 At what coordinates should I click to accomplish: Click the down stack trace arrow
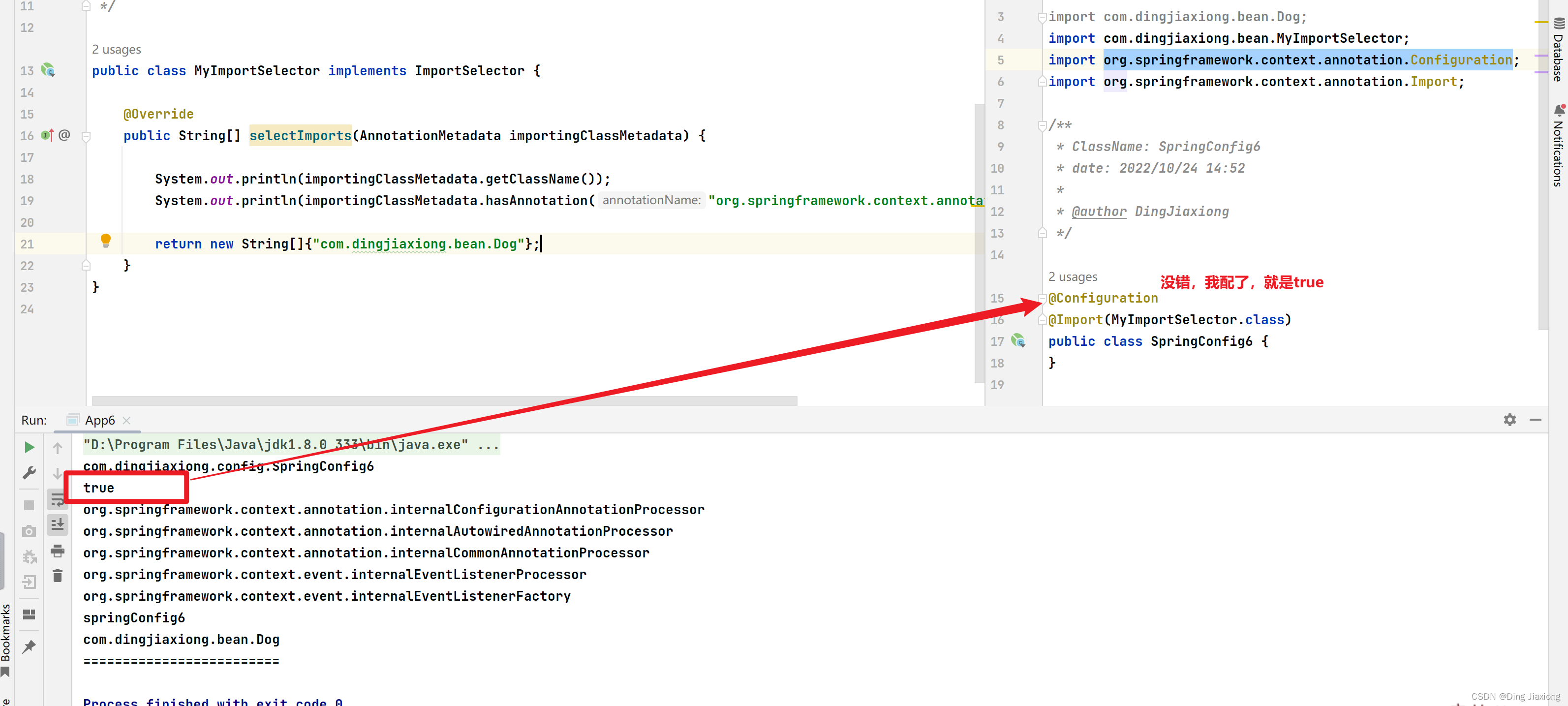[57, 473]
